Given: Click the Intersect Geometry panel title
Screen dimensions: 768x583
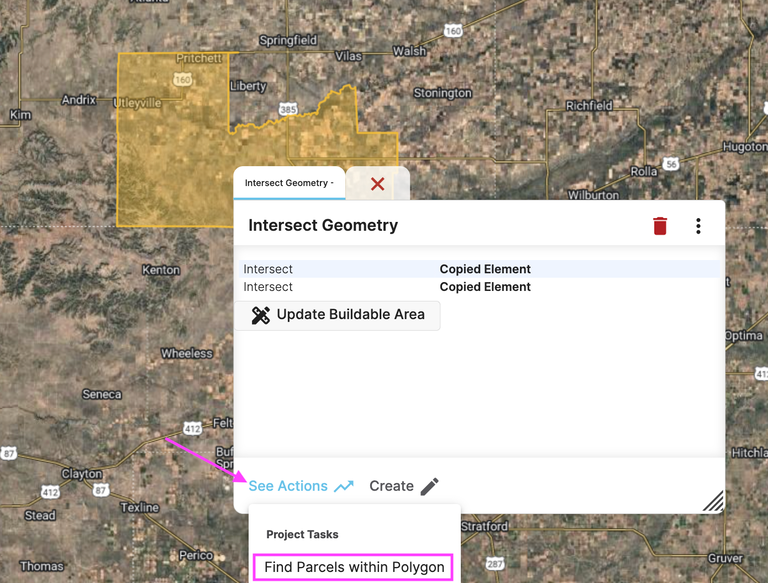Looking at the screenshot, I should coord(323,226).
